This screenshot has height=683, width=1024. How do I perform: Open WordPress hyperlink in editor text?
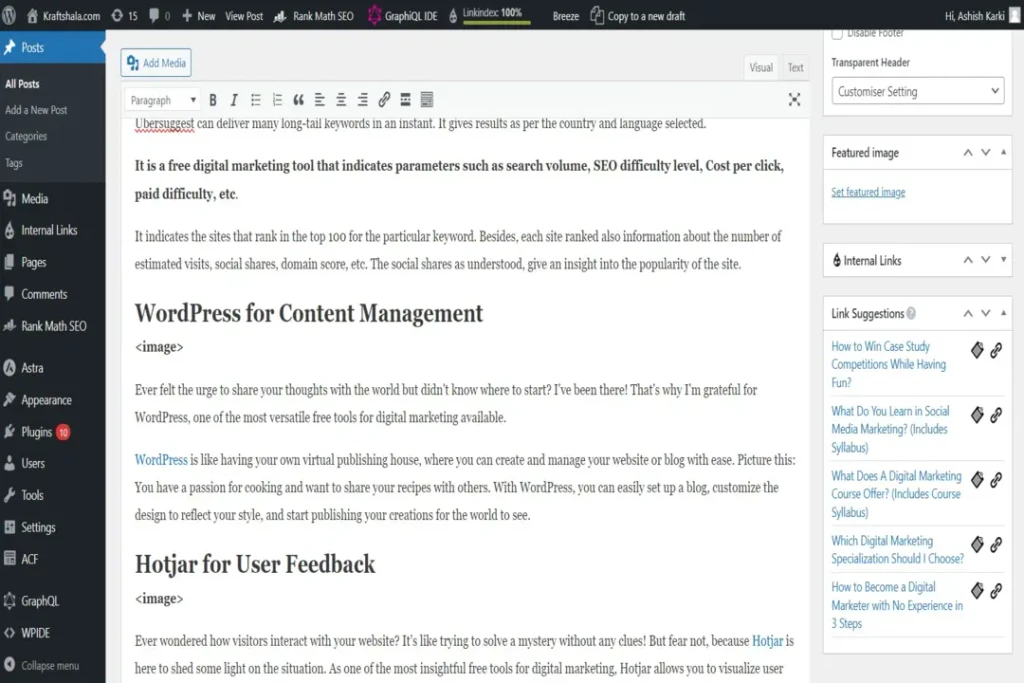[x=161, y=460]
